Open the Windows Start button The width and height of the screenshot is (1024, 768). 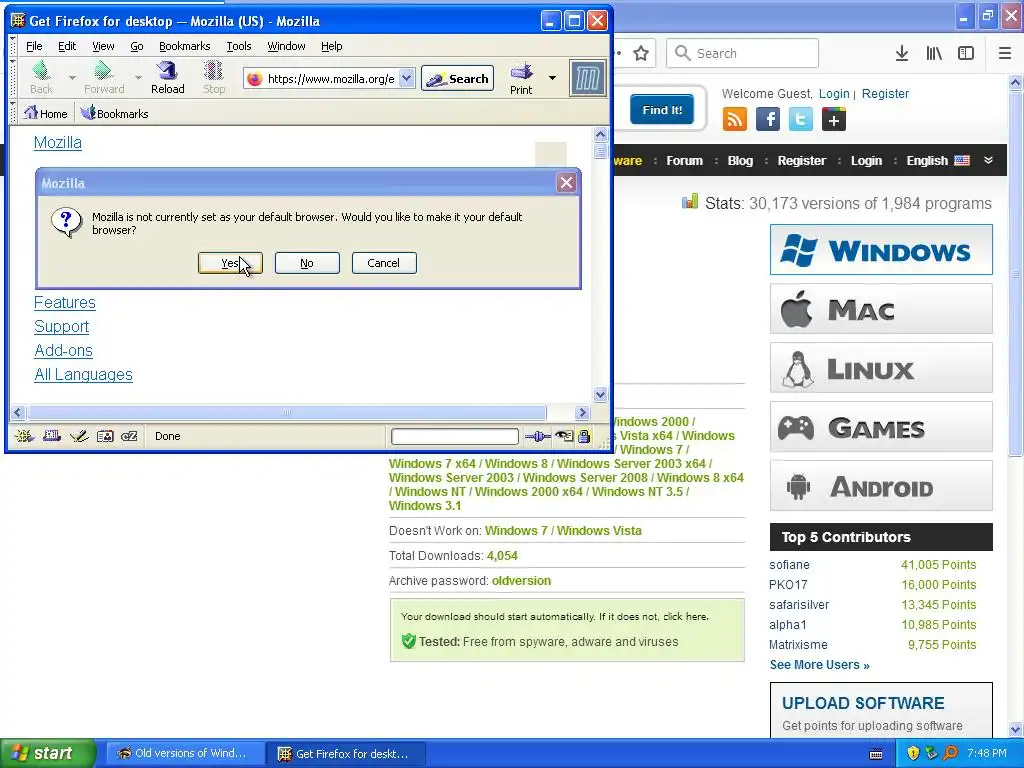click(48, 754)
